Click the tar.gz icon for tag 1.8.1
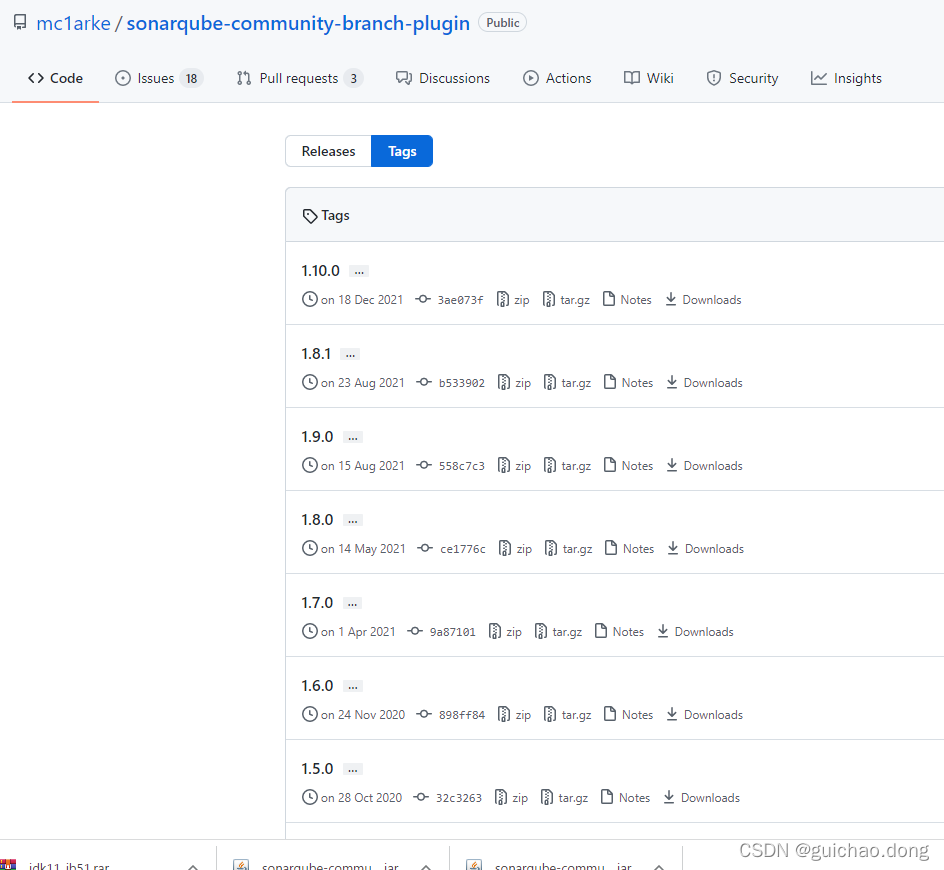 [550, 382]
